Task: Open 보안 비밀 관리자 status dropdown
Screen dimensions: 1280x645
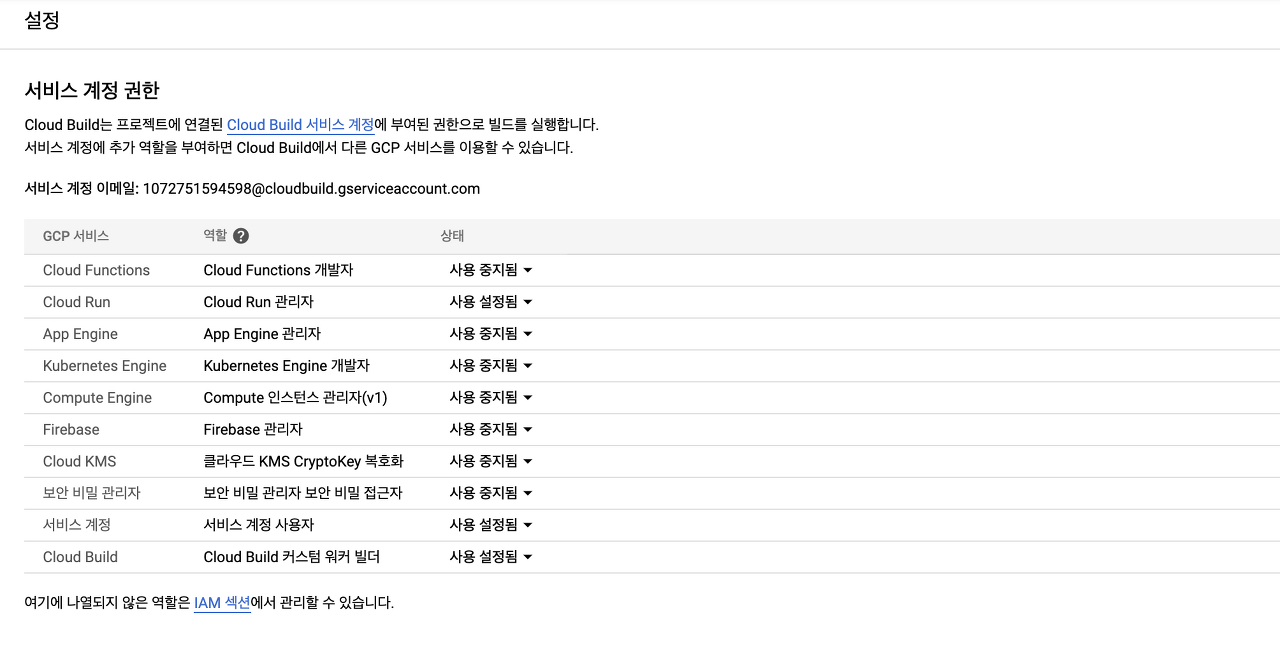Action: point(490,493)
